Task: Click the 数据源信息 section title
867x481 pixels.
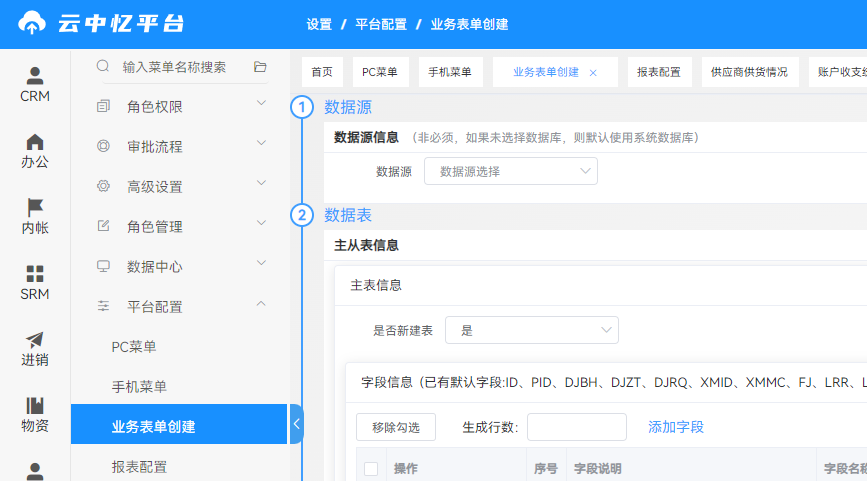Action: click(366, 138)
